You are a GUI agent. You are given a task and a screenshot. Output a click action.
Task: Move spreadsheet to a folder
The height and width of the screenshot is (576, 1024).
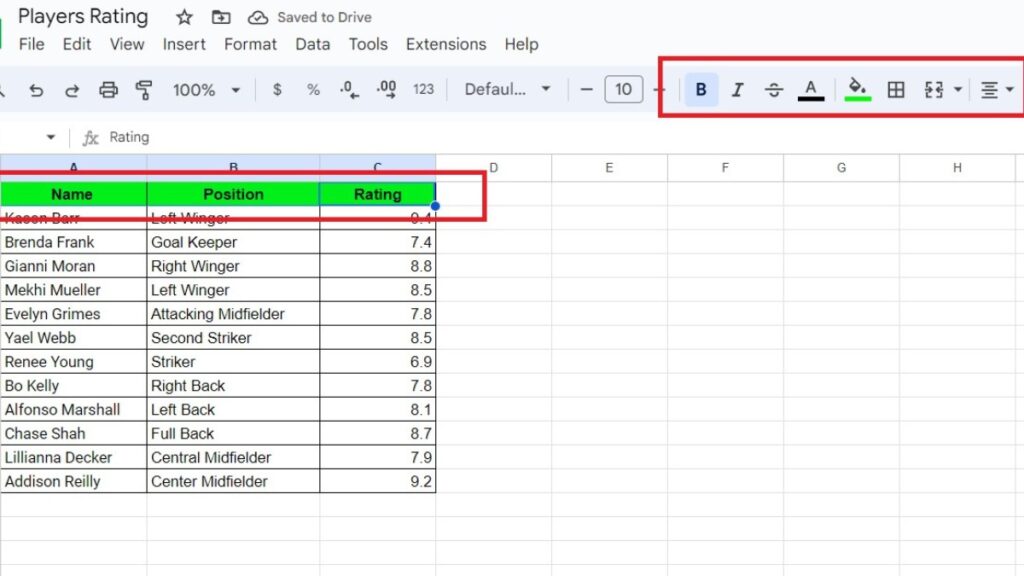point(221,16)
